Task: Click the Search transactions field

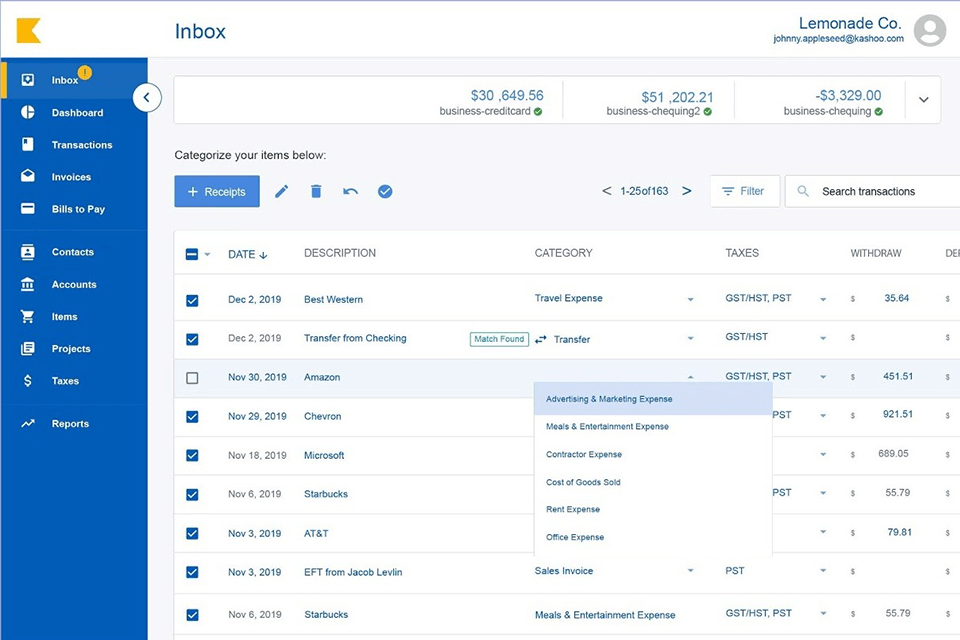Action: [872, 191]
